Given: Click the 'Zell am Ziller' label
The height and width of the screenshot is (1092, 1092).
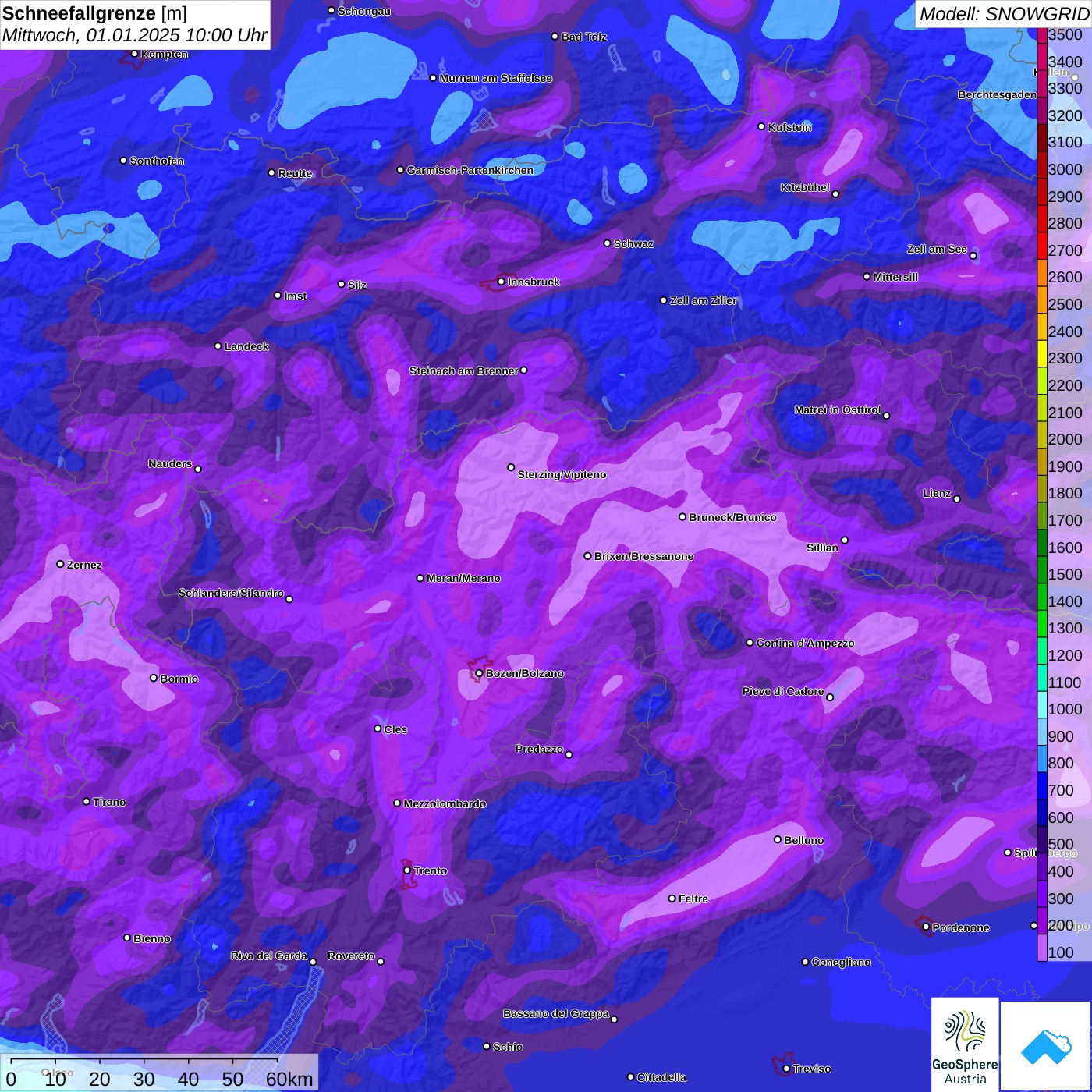Looking at the screenshot, I should tap(704, 300).
